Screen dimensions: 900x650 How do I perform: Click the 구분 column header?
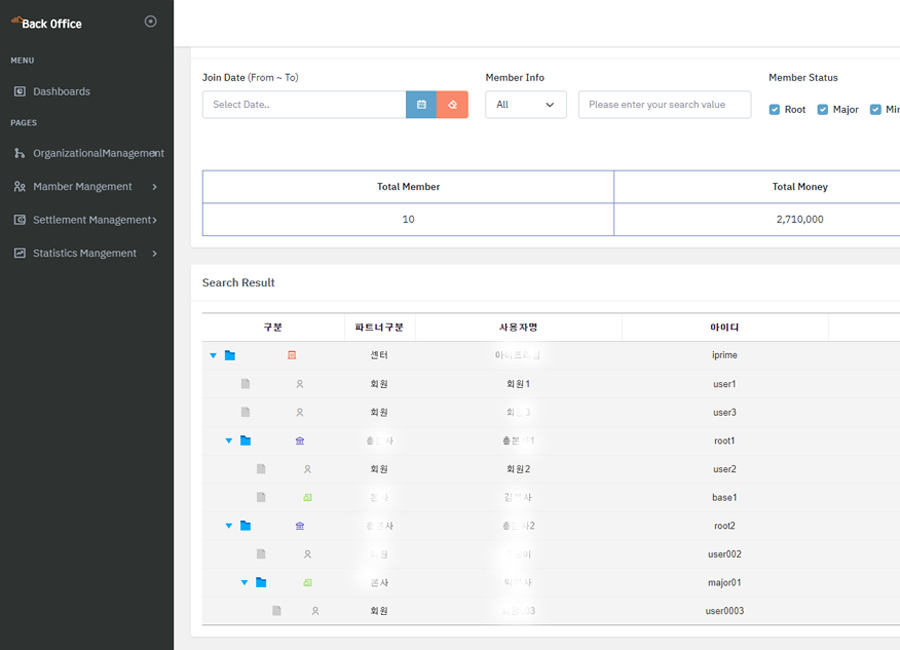click(x=273, y=327)
